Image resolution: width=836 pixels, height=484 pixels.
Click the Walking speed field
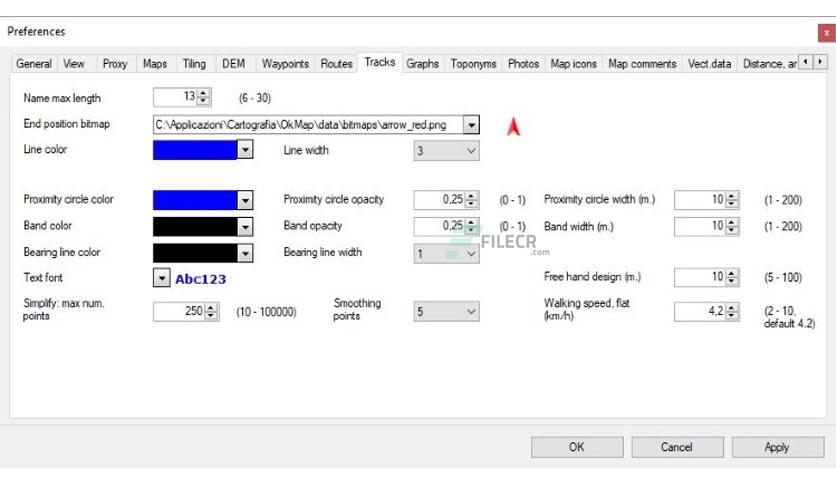[x=700, y=311]
